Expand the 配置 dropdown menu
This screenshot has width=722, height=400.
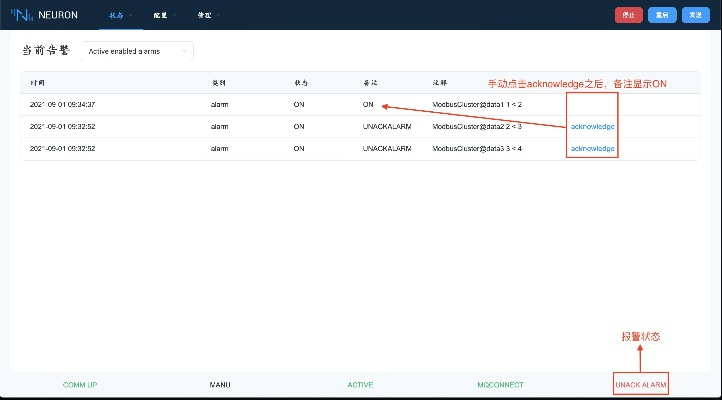click(163, 15)
